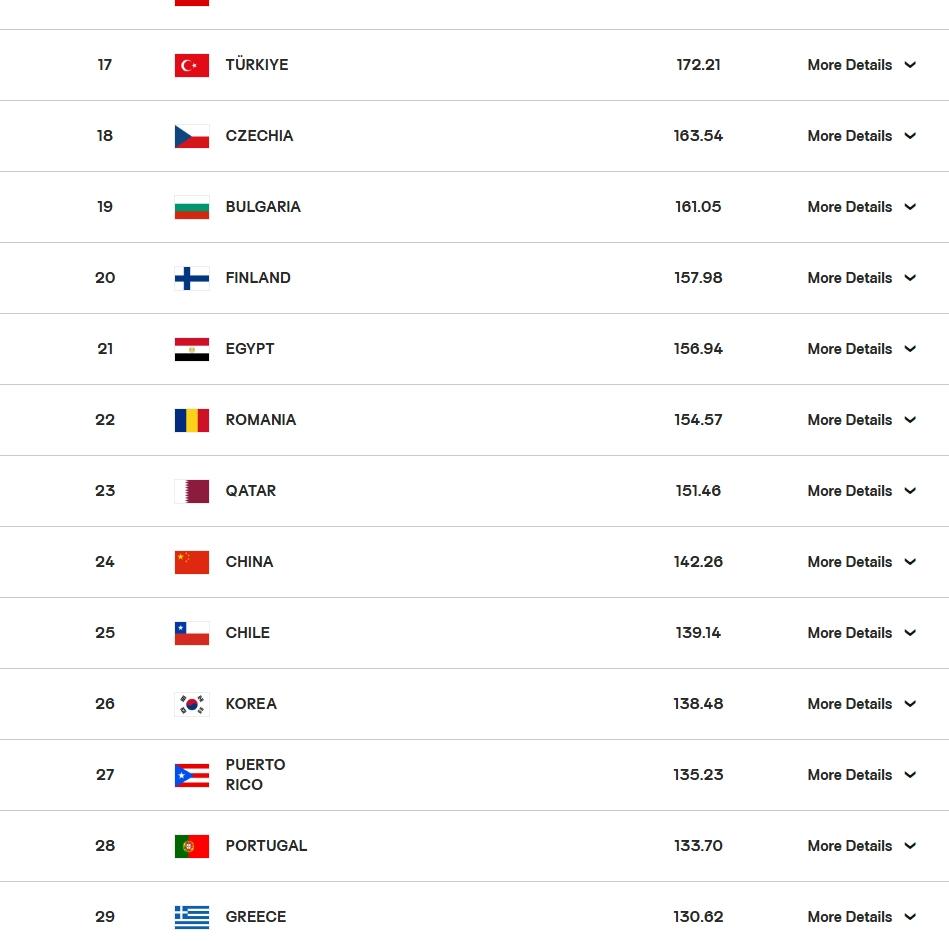Click the CZECHIA country name
Screen dimensions: 949x942
(259, 136)
